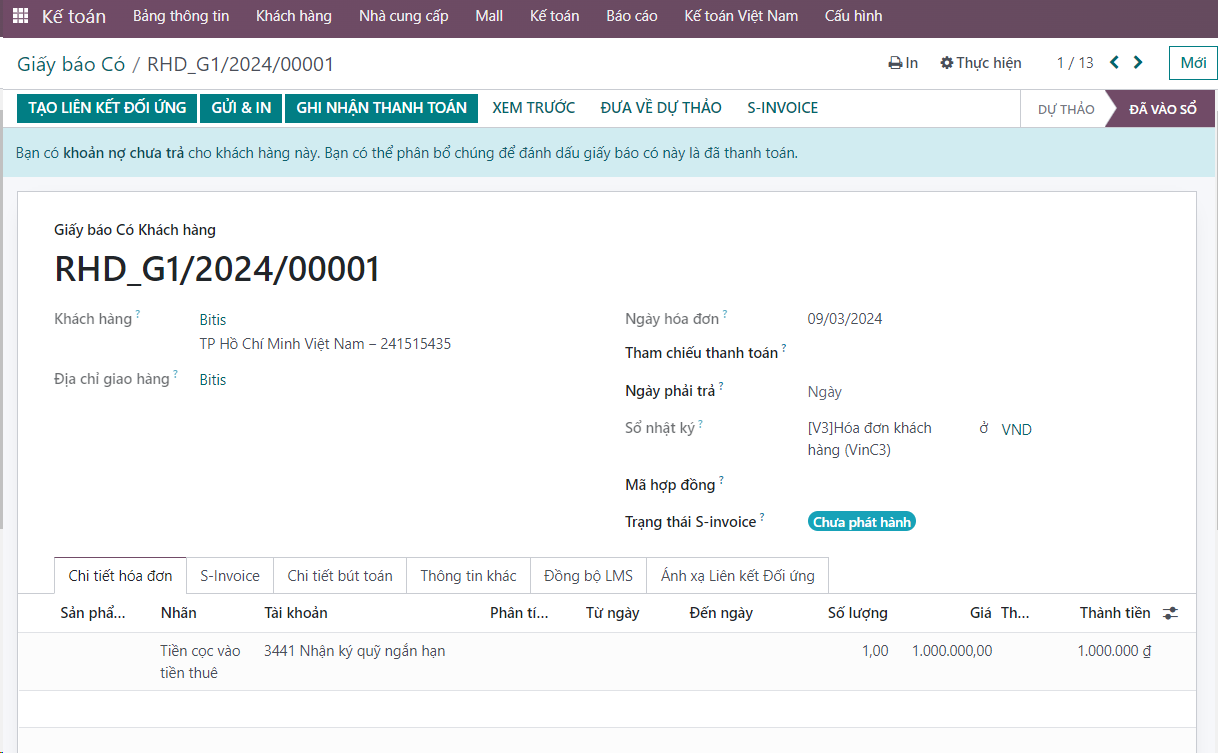
Task: Click Tiền cọc vào tiền thuê label cell
Action: tap(201, 662)
